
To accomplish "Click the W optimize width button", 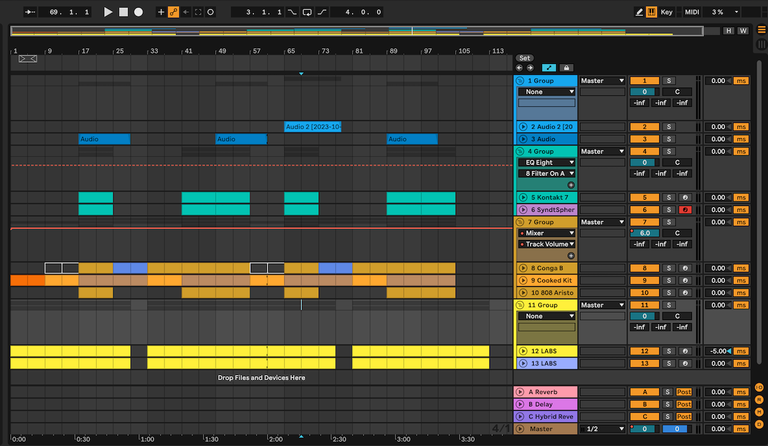I will coord(743,30).
